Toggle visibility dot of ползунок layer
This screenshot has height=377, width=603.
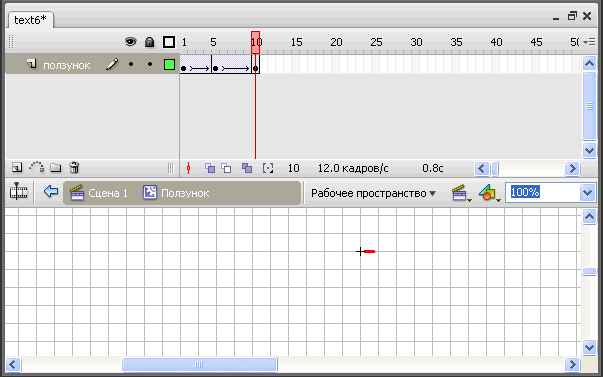pos(131,64)
